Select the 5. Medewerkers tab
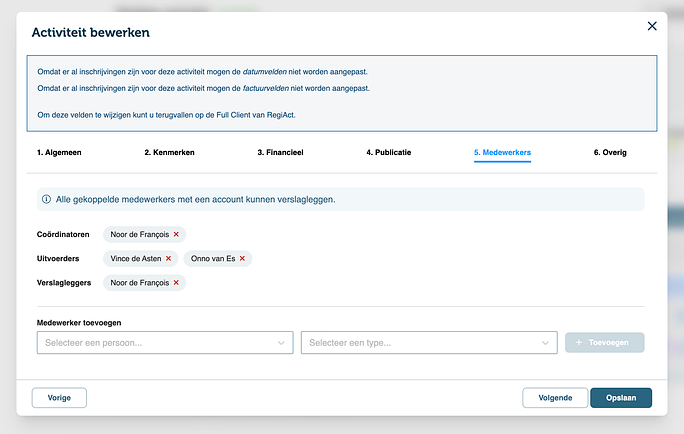Image resolution: width=684 pixels, height=434 pixels. click(502, 153)
